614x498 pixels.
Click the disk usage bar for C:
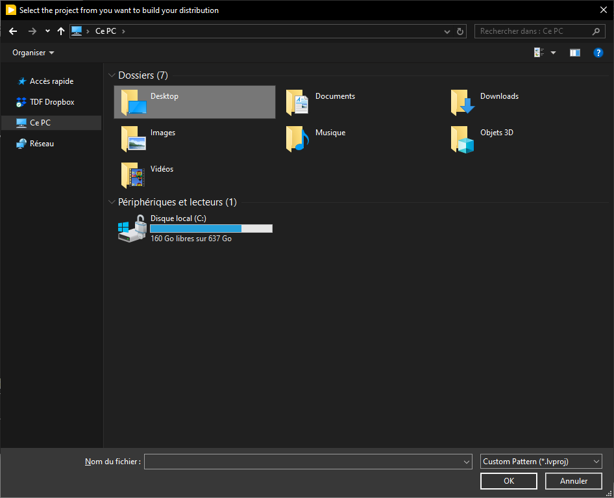[211, 229]
